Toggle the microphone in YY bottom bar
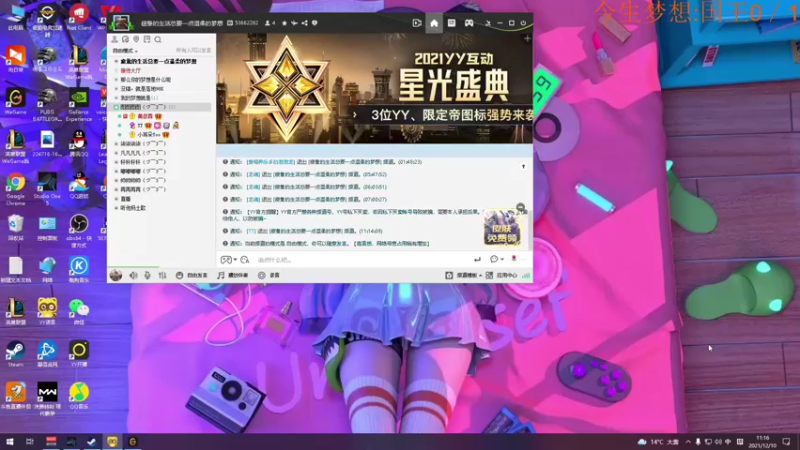Viewport: 800px width, 450px height. tap(147, 276)
